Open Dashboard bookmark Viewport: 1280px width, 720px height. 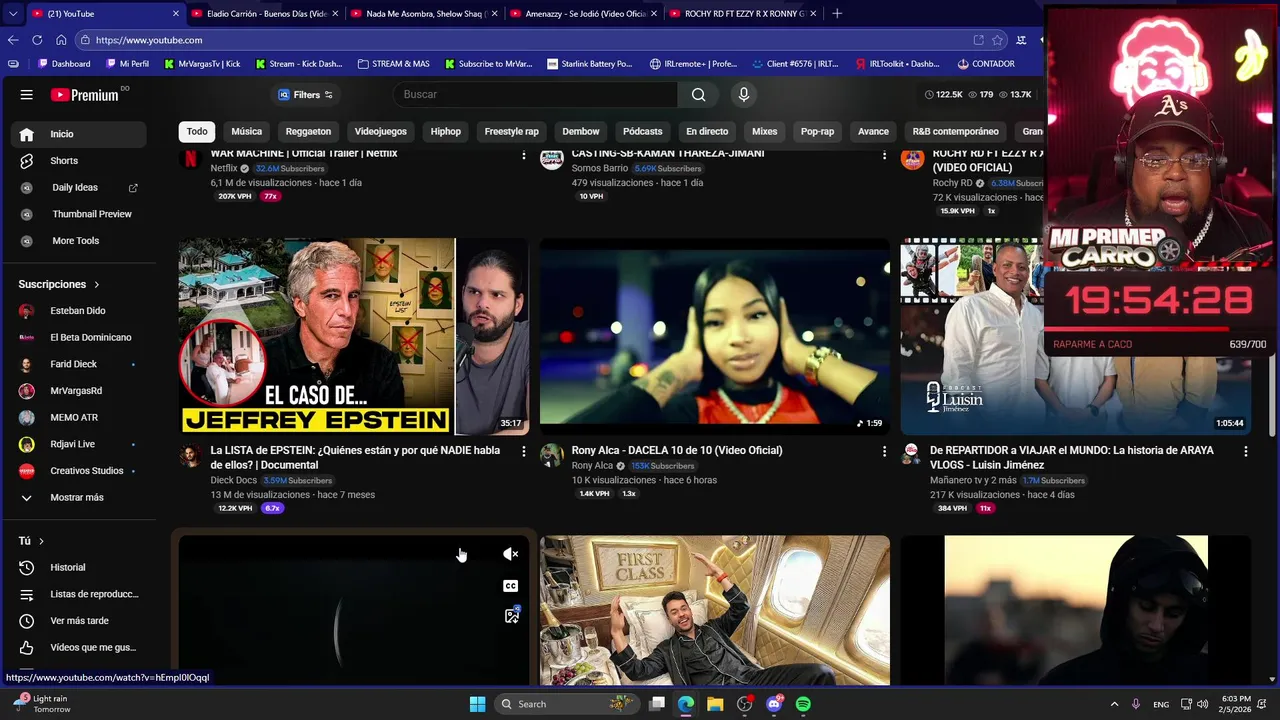(64, 64)
